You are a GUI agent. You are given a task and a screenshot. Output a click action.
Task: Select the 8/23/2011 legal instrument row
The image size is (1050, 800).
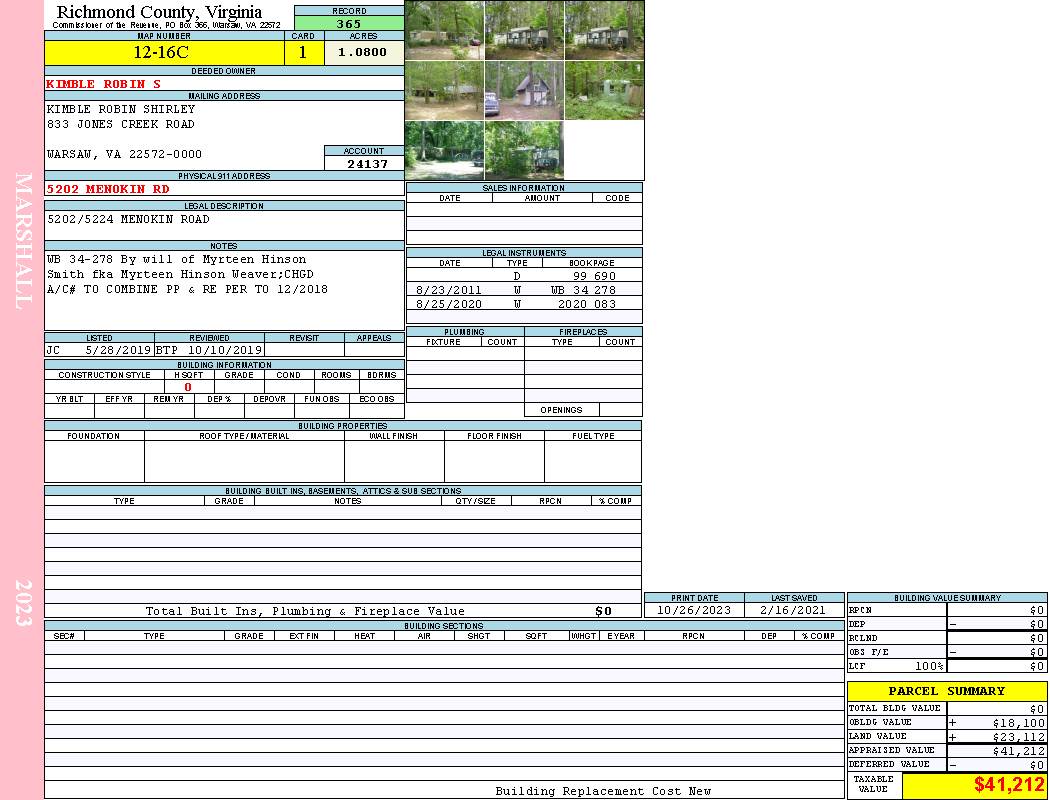point(524,290)
